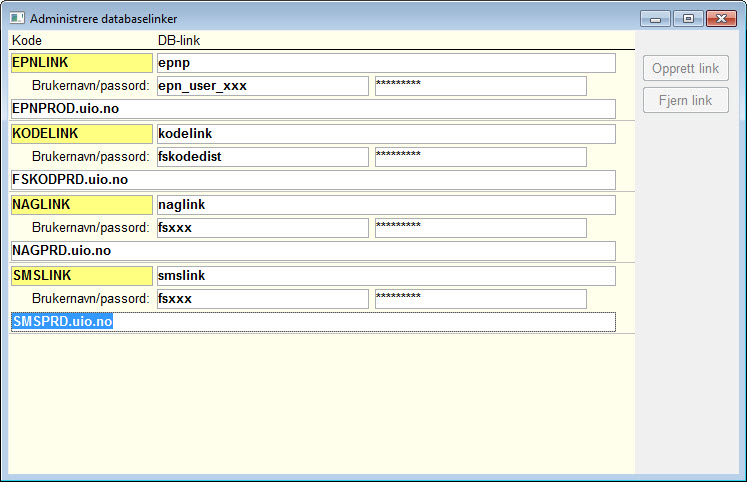Close the Administrere databaselinker window
The width and height of the screenshot is (747, 482).
click(x=721, y=19)
